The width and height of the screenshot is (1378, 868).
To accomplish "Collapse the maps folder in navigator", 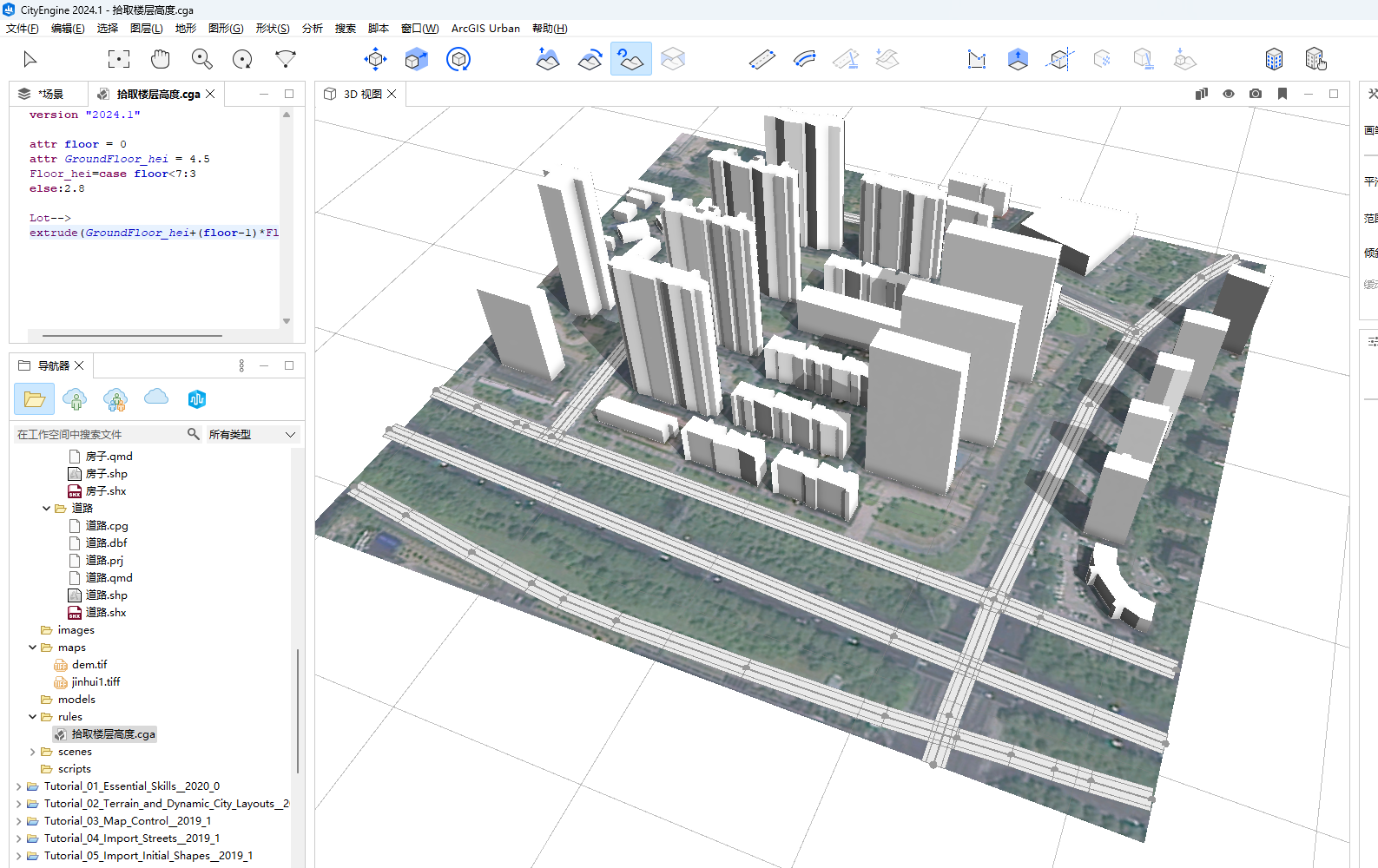I will point(33,648).
